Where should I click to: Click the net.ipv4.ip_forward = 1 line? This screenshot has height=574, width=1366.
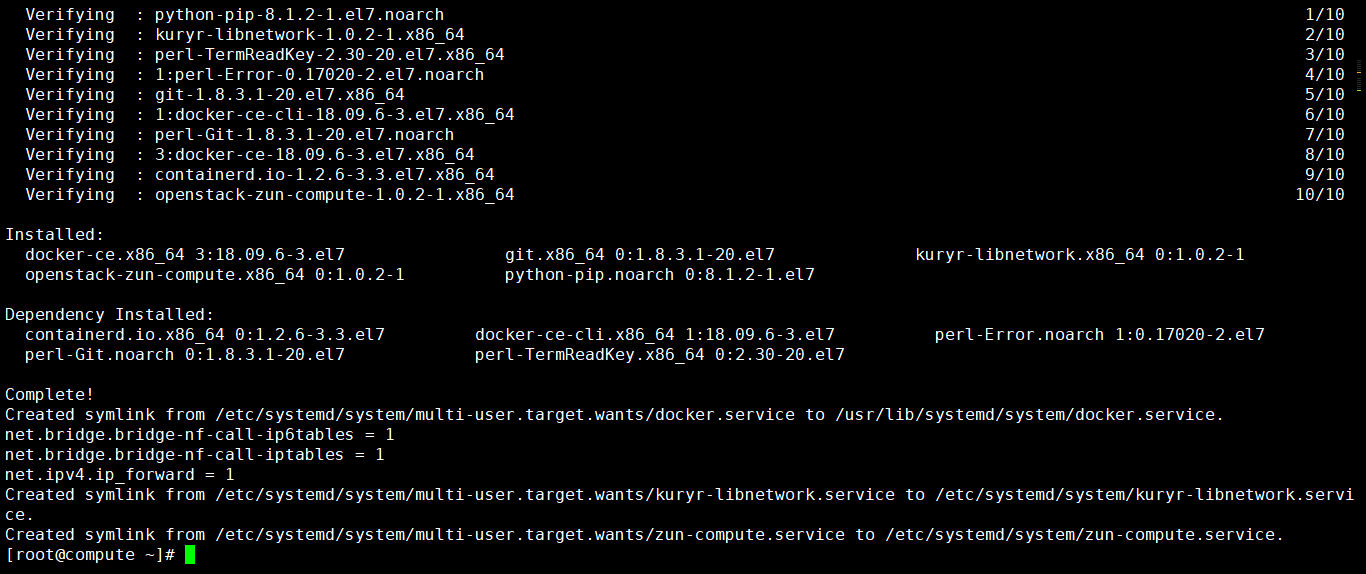(x=120, y=475)
